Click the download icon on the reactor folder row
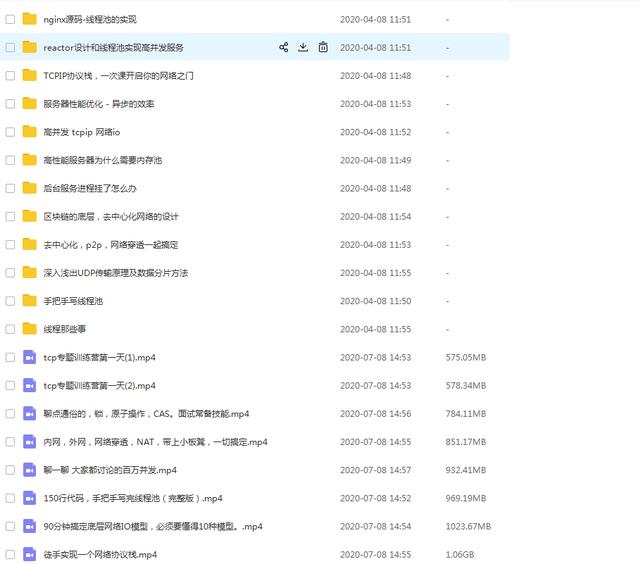This screenshot has width=640, height=564. [x=303, y=47]
